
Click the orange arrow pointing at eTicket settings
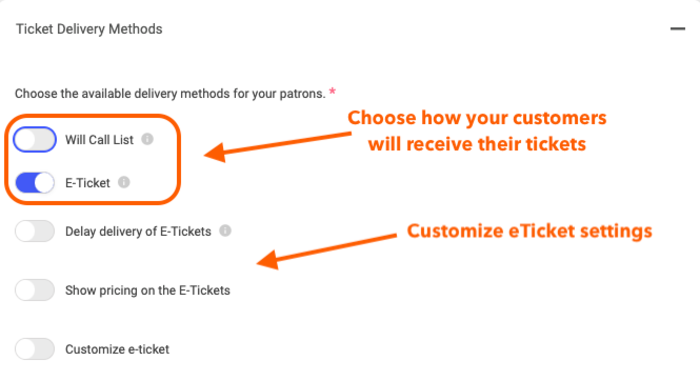[326, 251]
